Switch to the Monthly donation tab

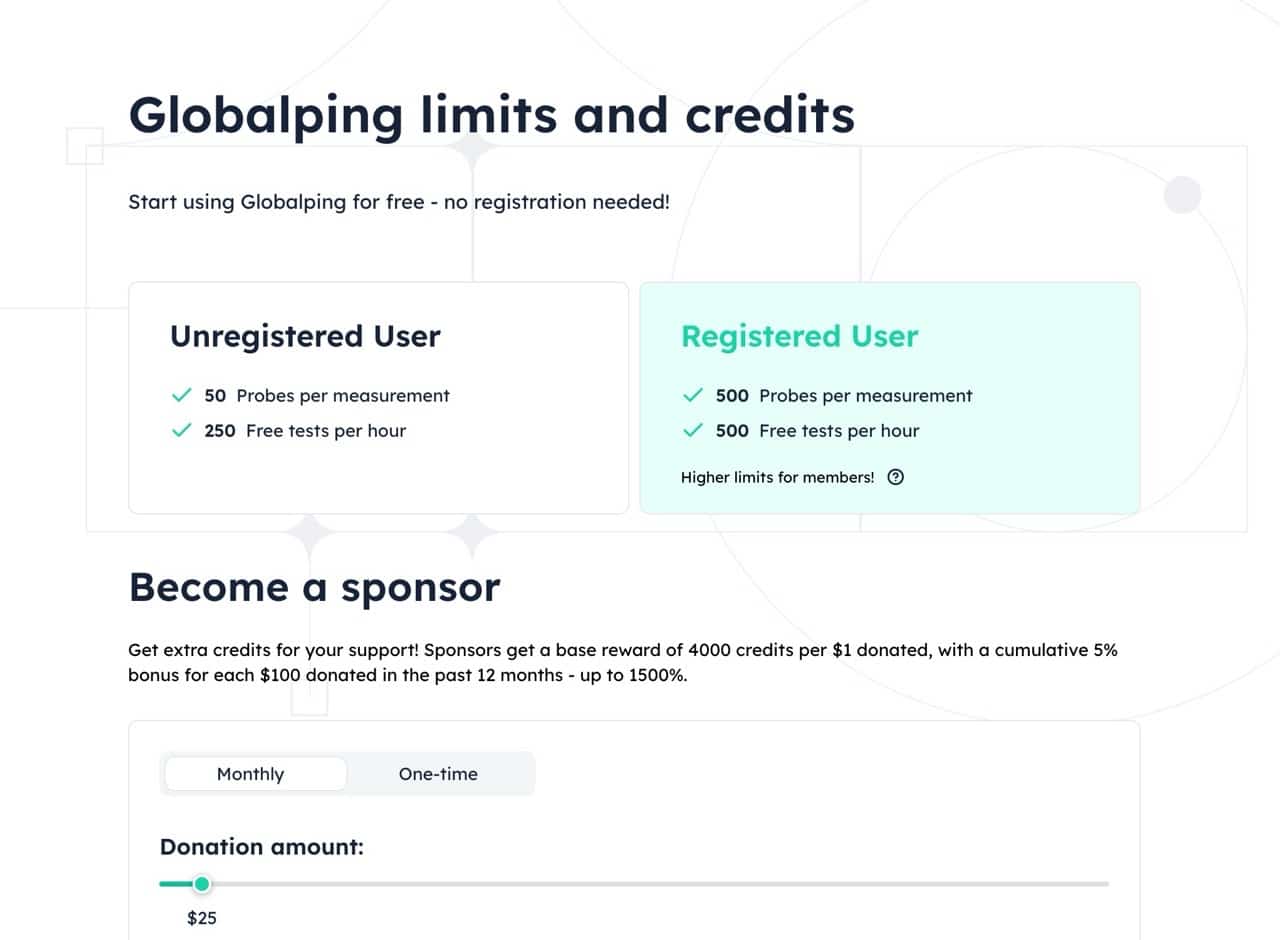coord(251,774)
